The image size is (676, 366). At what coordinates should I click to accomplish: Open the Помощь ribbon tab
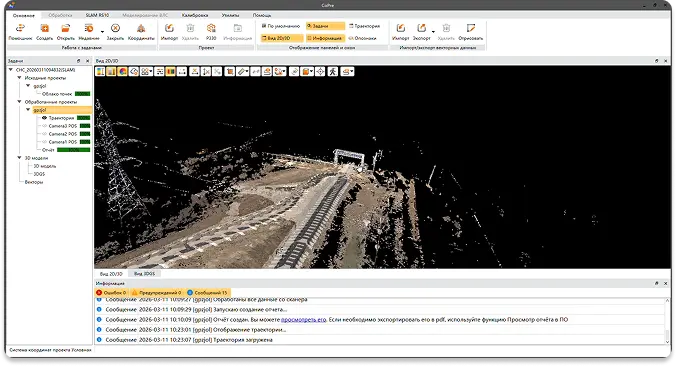click(262, 15)
